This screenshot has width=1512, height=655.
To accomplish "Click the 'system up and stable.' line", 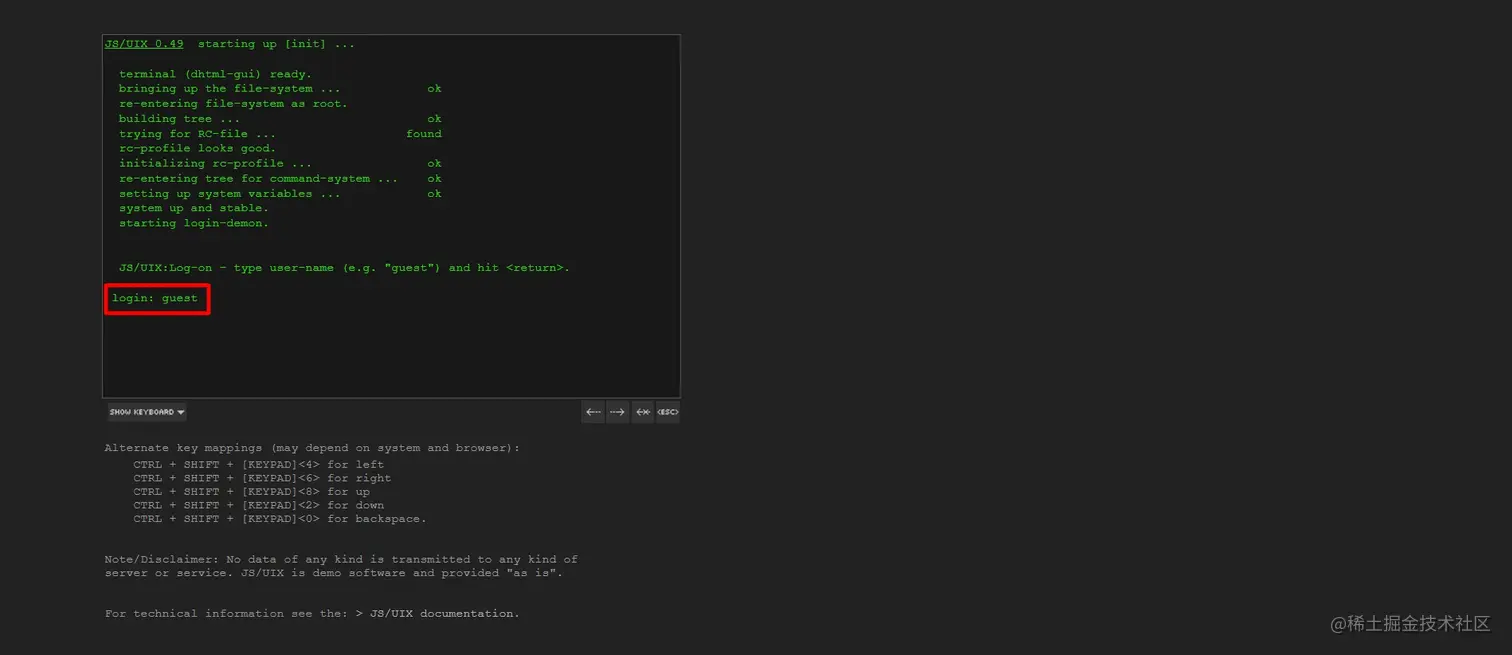I will tap(194, 209).
